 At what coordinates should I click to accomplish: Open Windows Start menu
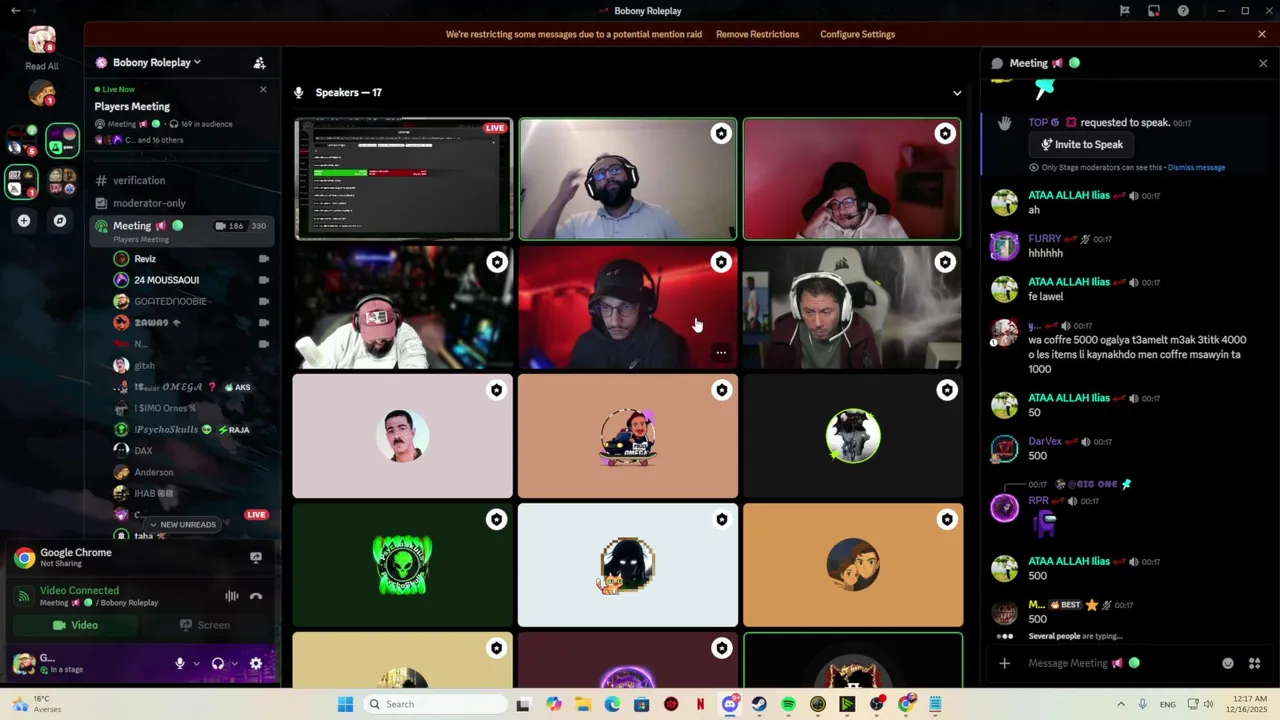(345, 704)
